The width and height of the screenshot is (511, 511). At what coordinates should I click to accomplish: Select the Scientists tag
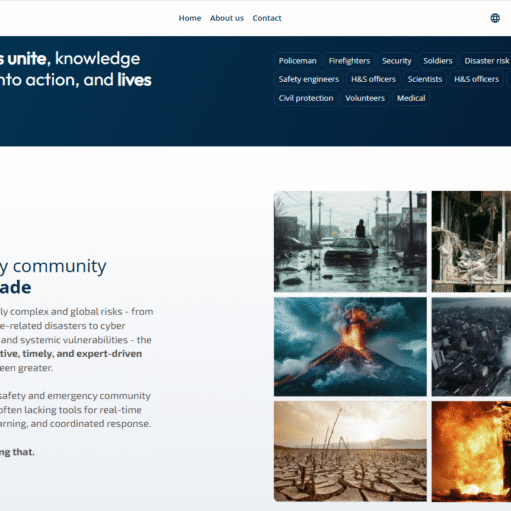(425, 79)
